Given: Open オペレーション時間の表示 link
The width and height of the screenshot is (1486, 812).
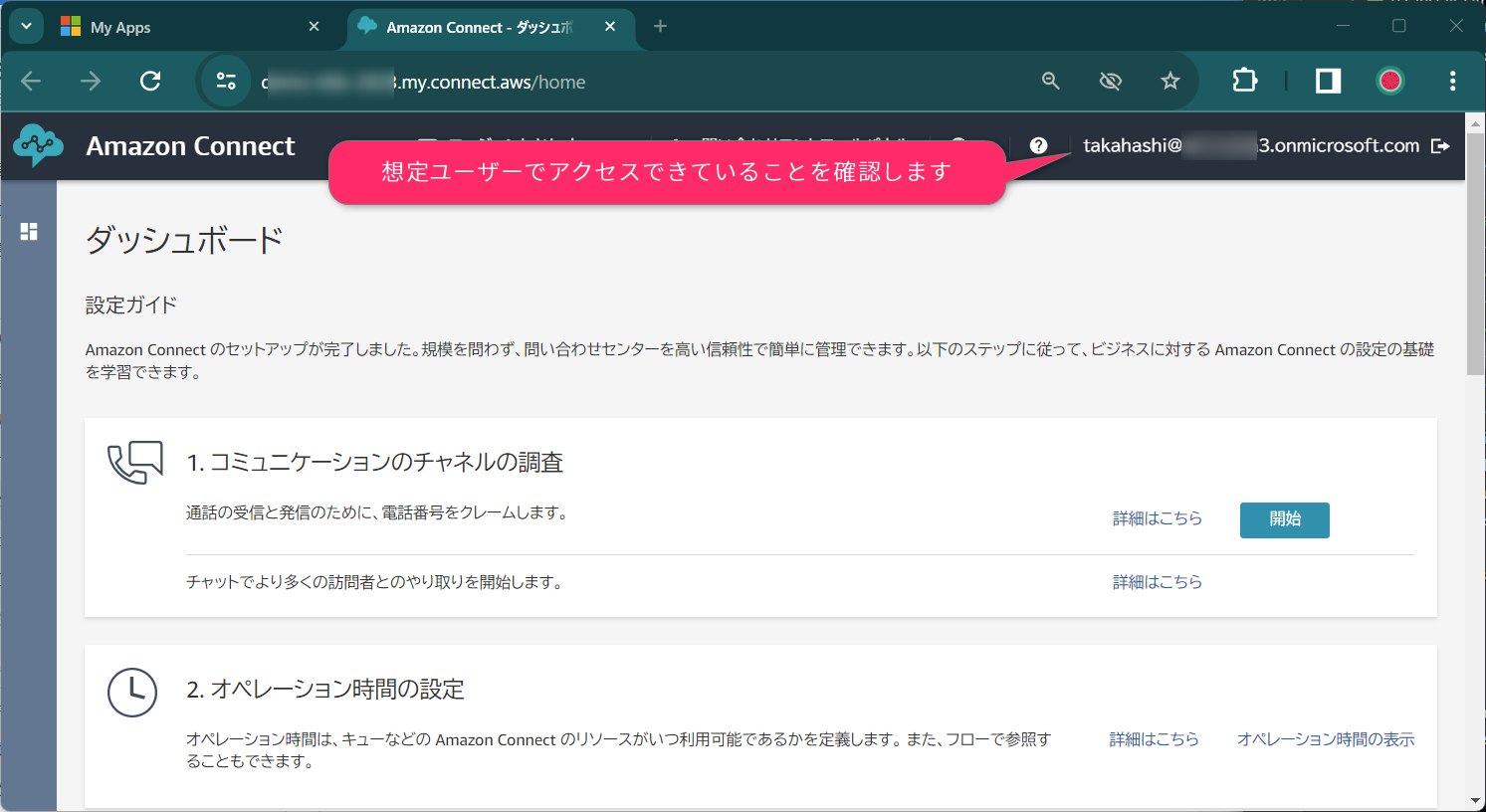Looking at the screenshot, I should (1326, 739).
